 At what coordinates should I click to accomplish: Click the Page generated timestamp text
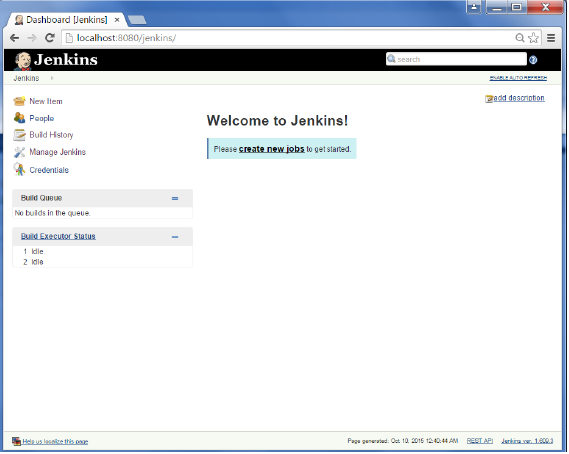(x=403, y=441)
